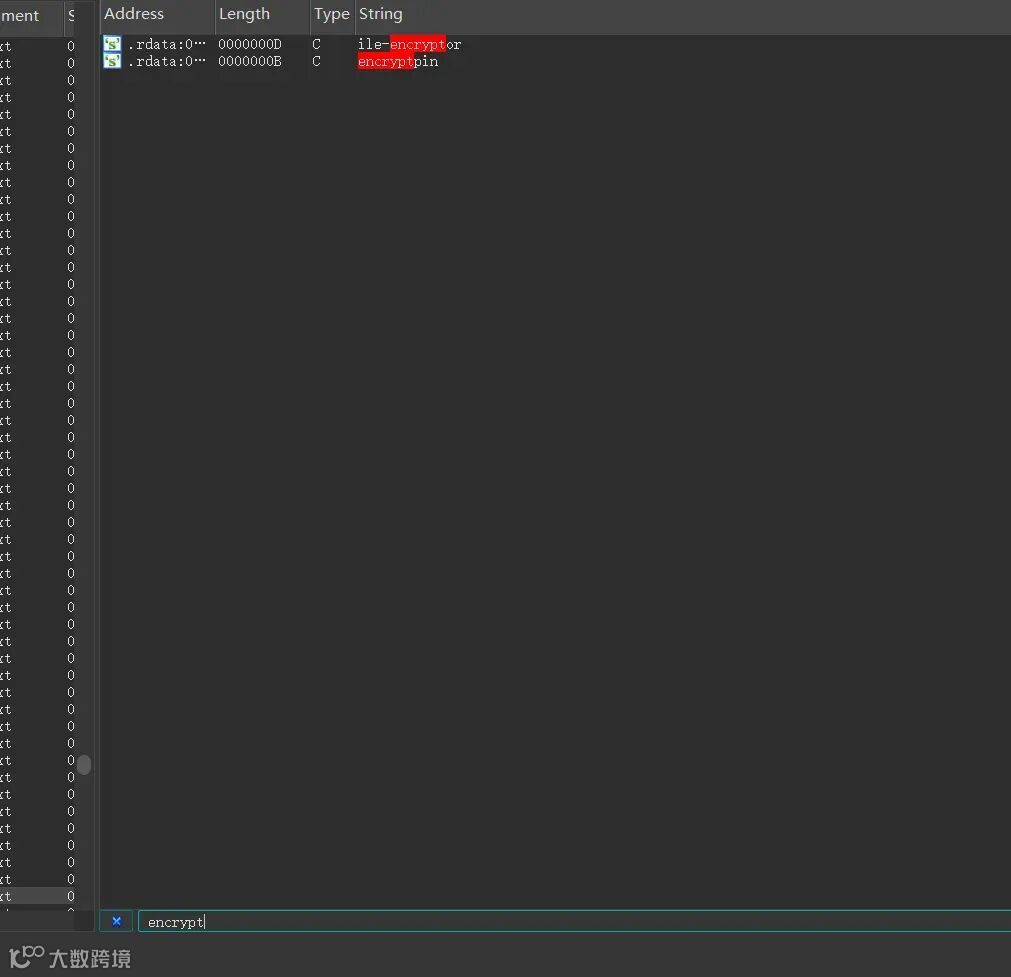Click the string icon beside ile-encryptor
The height and width of the screenshot is (977, 1011).
[x=112, y=44]
